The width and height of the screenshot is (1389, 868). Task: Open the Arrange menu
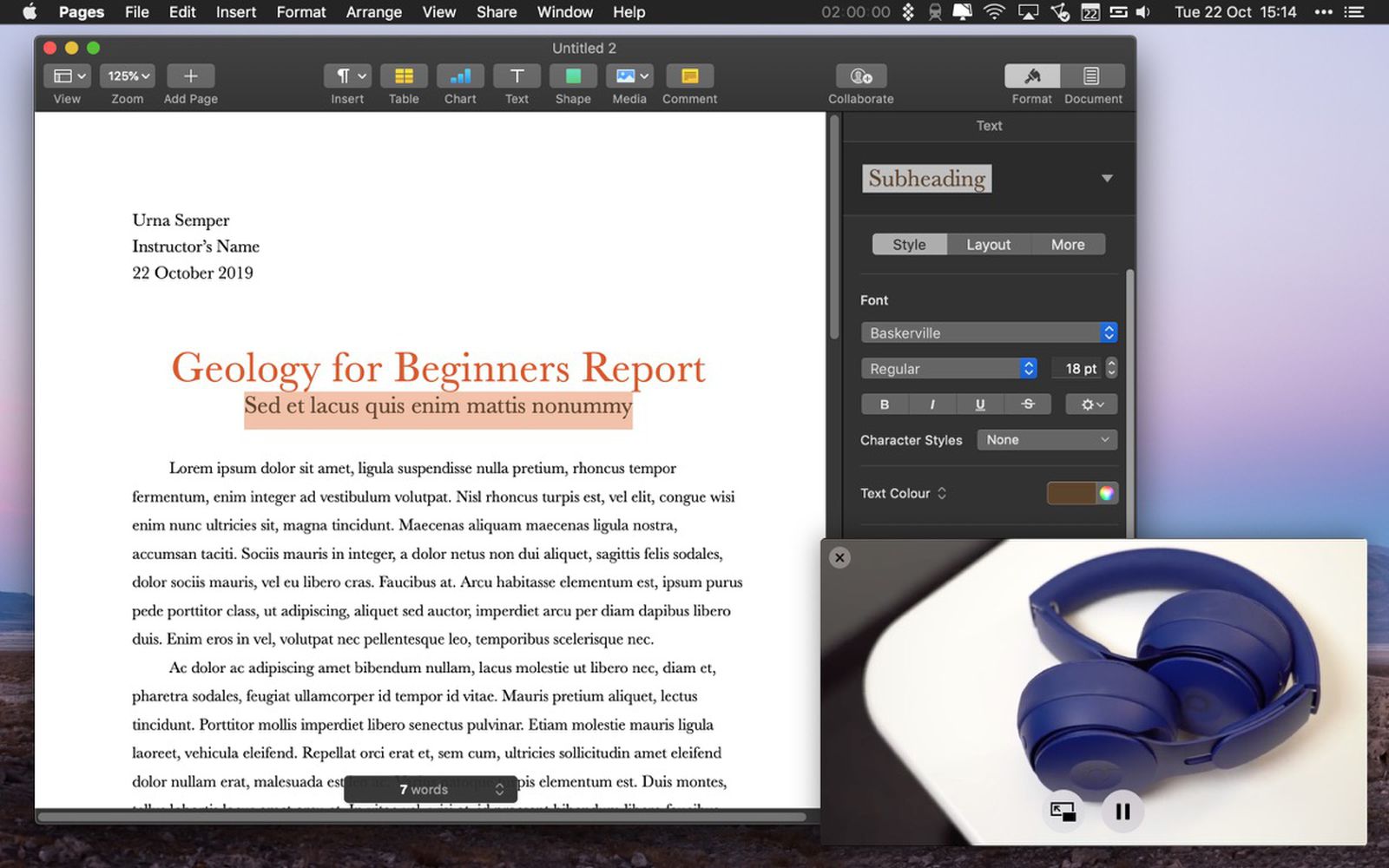pyautogui.click(x=373, y=12)
